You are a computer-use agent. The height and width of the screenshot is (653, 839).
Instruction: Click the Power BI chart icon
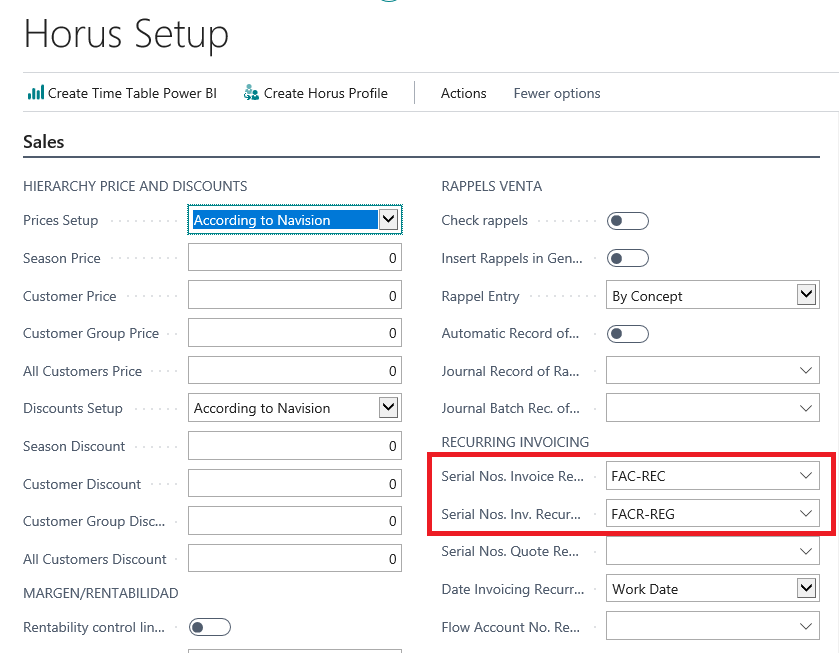pos(36,93)
